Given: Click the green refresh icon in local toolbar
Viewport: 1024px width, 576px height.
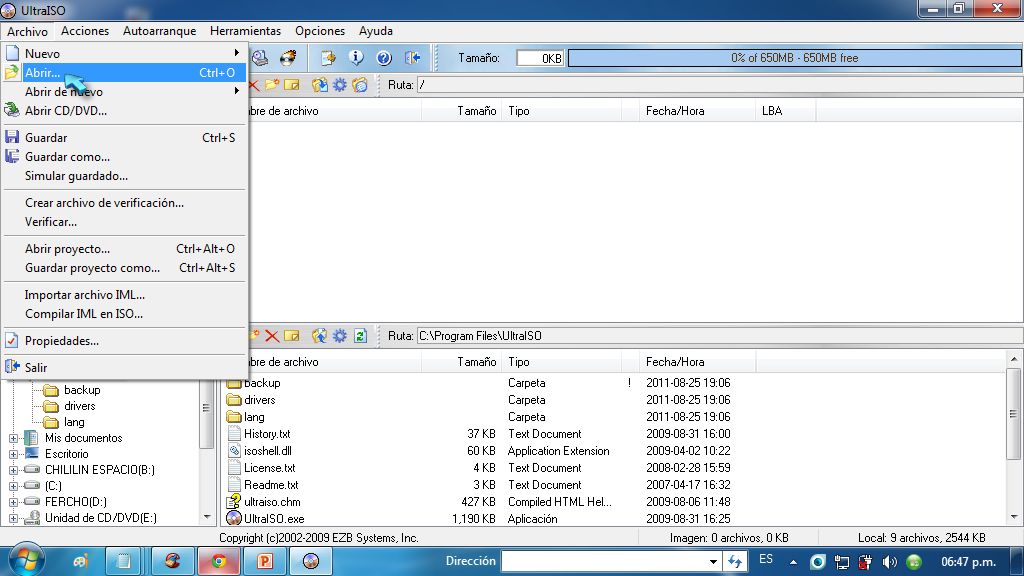Looking at the screenshot, I should (x=360, y=336).
